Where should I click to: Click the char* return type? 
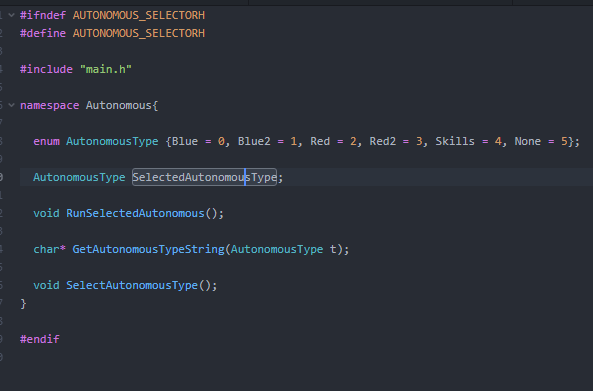coord(50,249)
